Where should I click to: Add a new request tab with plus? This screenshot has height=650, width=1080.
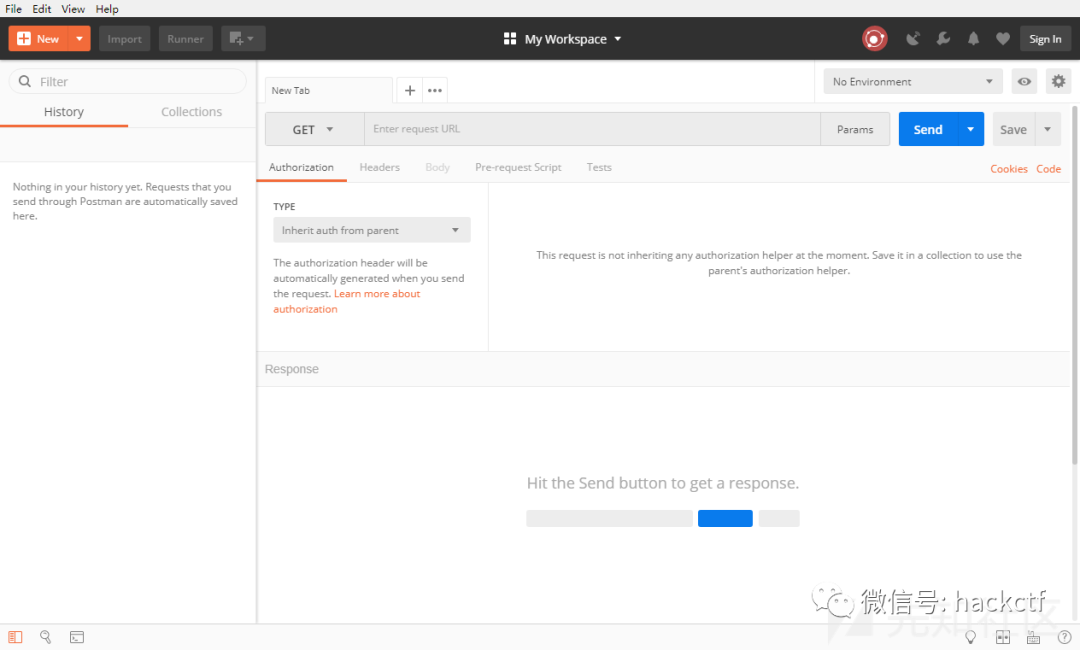[409, 90]
